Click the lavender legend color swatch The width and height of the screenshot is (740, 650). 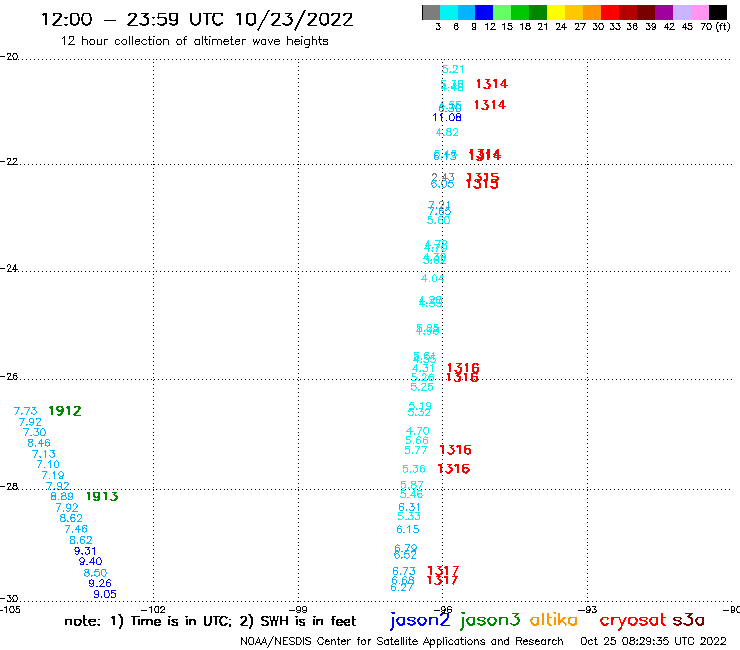click(x=682, y=12)
